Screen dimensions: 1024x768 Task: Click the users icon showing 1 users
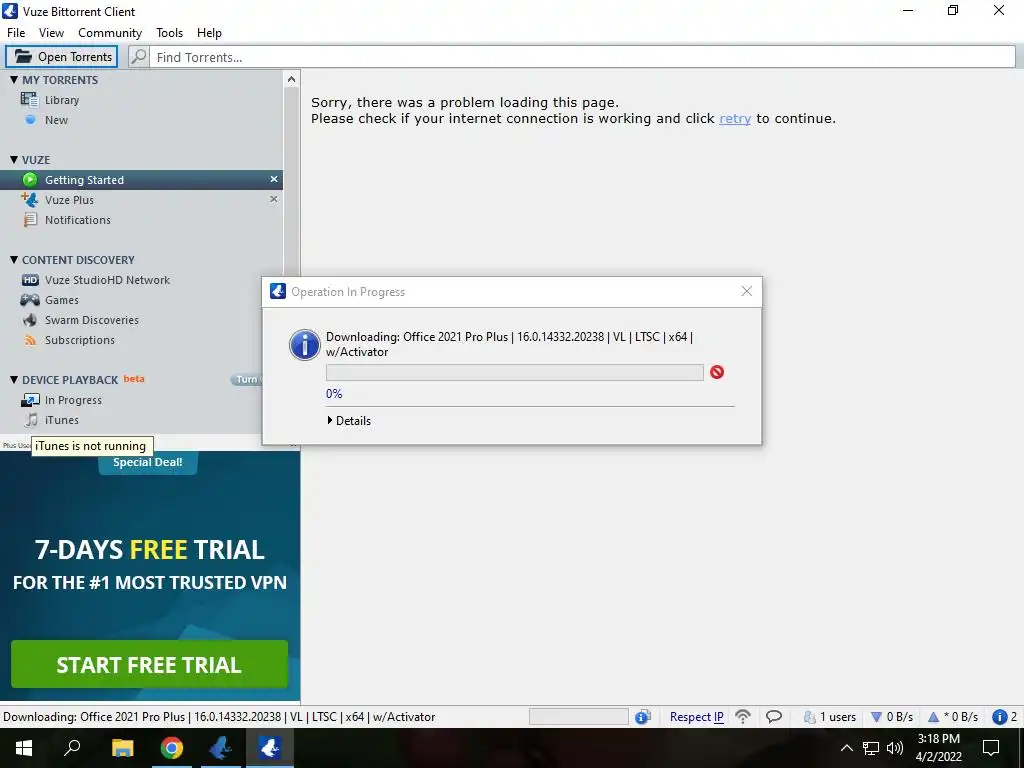(810, 716)
